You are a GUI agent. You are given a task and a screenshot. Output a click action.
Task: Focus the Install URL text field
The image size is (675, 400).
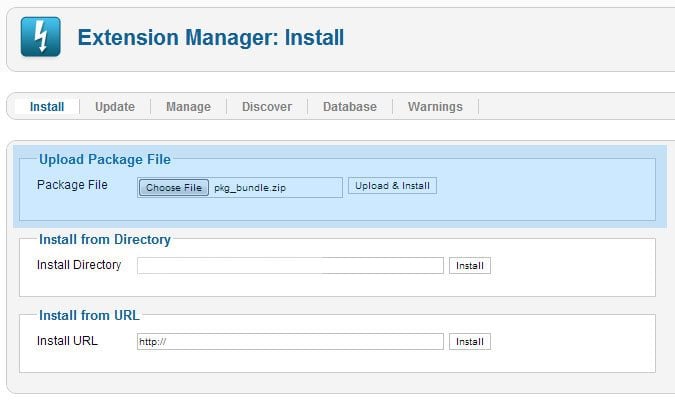pyautogui.click(x=290, y=342)
